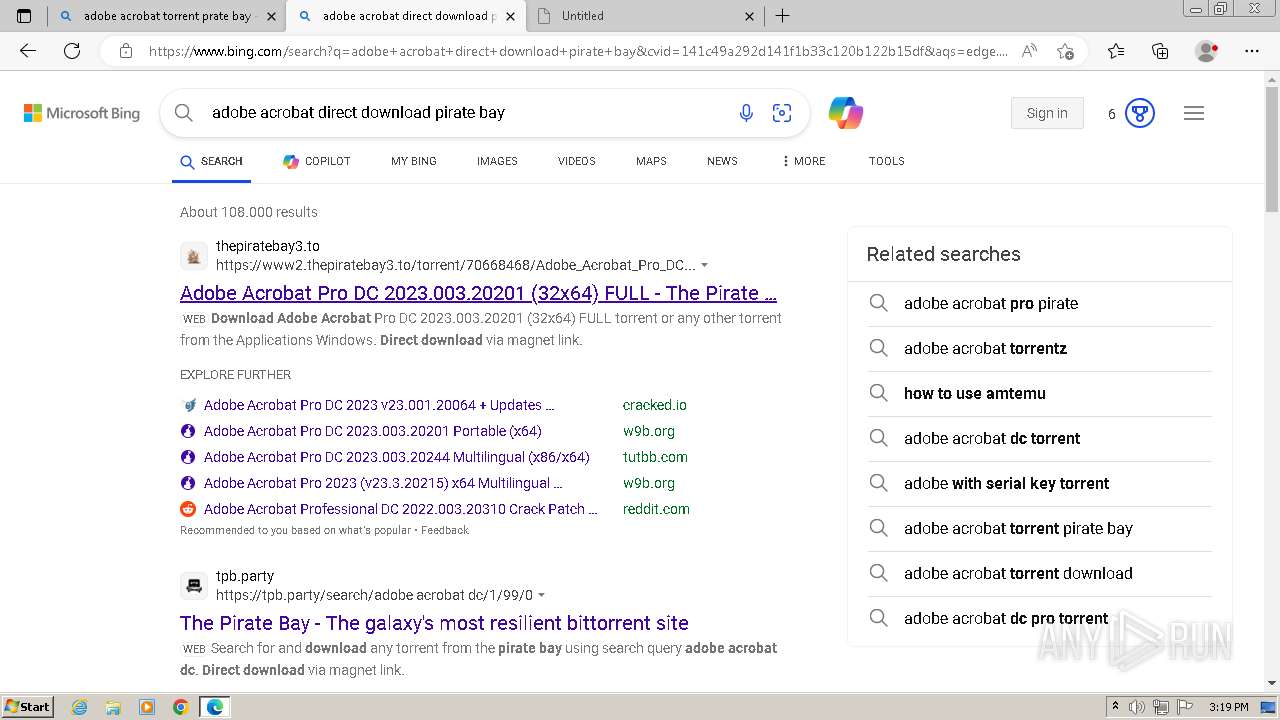
Task: Click the site lock icon in address bar
Action: pyautogui.click(x=126, y=51)
